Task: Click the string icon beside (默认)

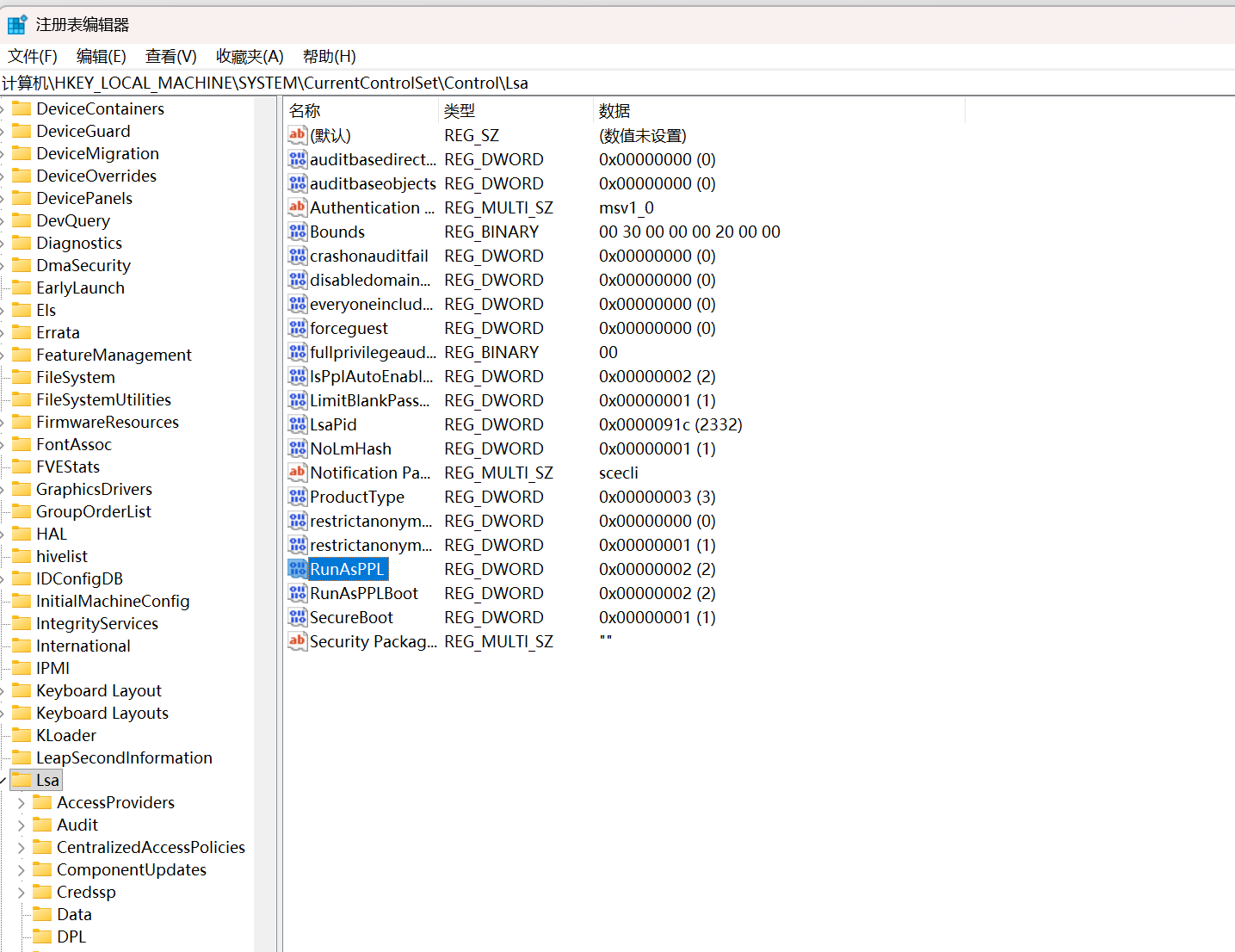Action: click(x=297, y=135)
